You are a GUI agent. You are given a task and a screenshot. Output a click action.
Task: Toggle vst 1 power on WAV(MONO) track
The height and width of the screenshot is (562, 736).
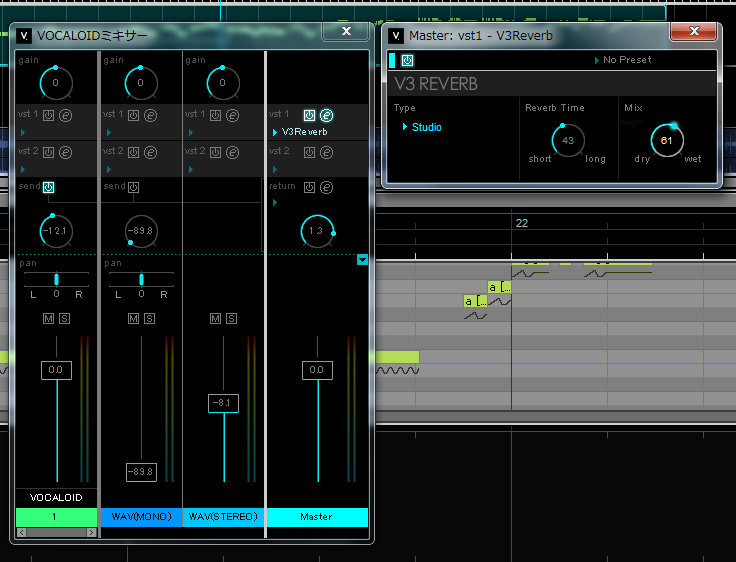[133, 115]
